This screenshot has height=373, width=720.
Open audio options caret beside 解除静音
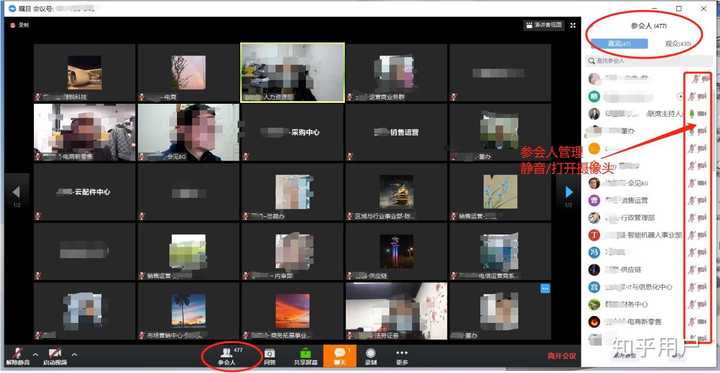pos(35,355)
